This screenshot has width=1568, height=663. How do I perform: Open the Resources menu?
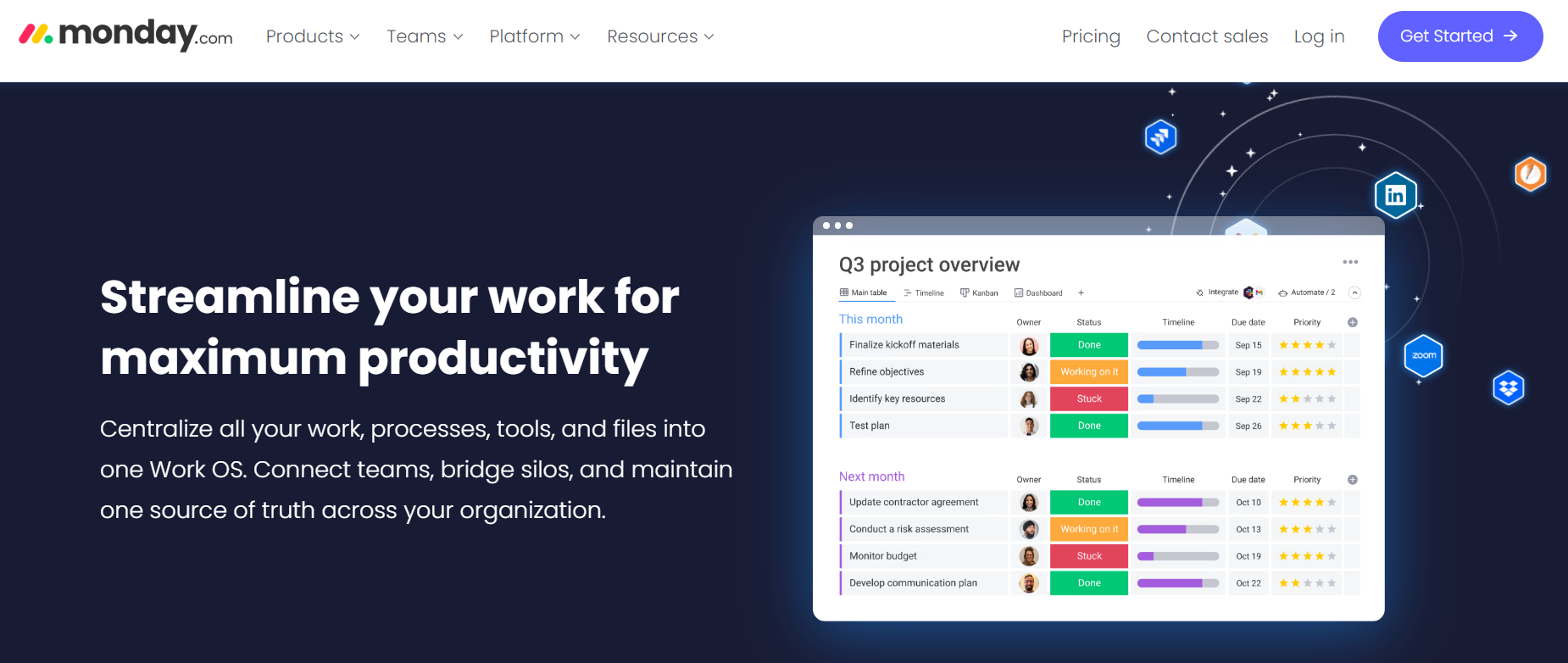coord(660,36)
